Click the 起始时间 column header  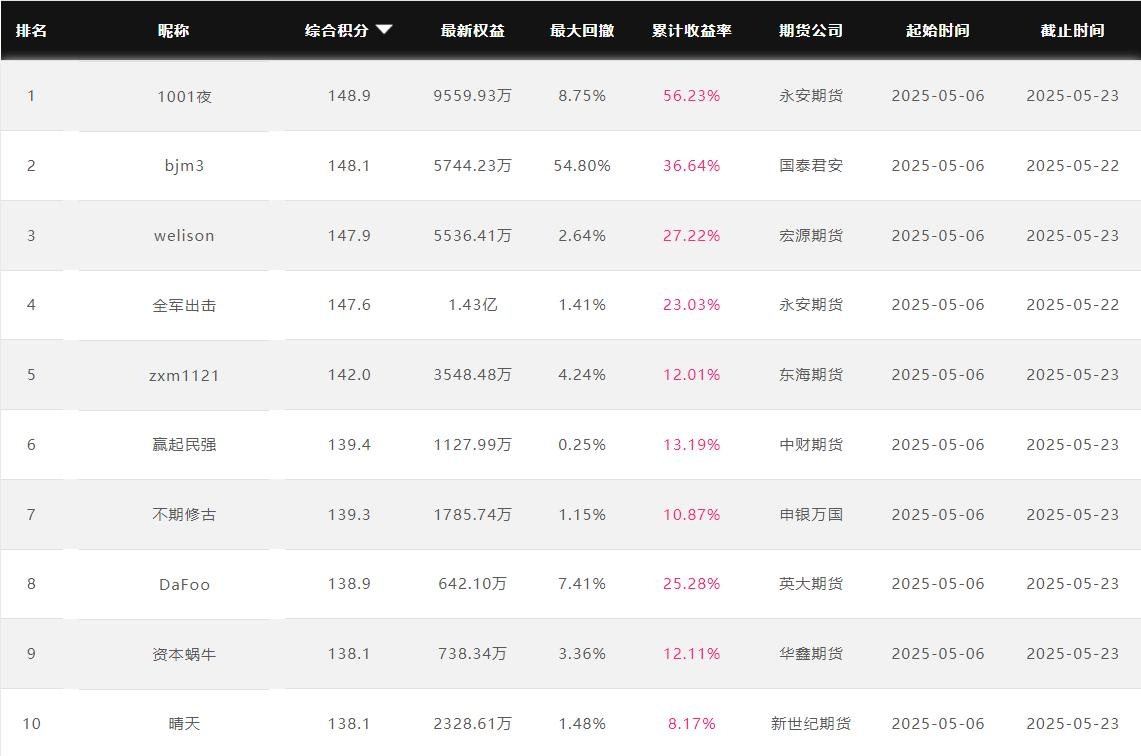pos(938,31)
